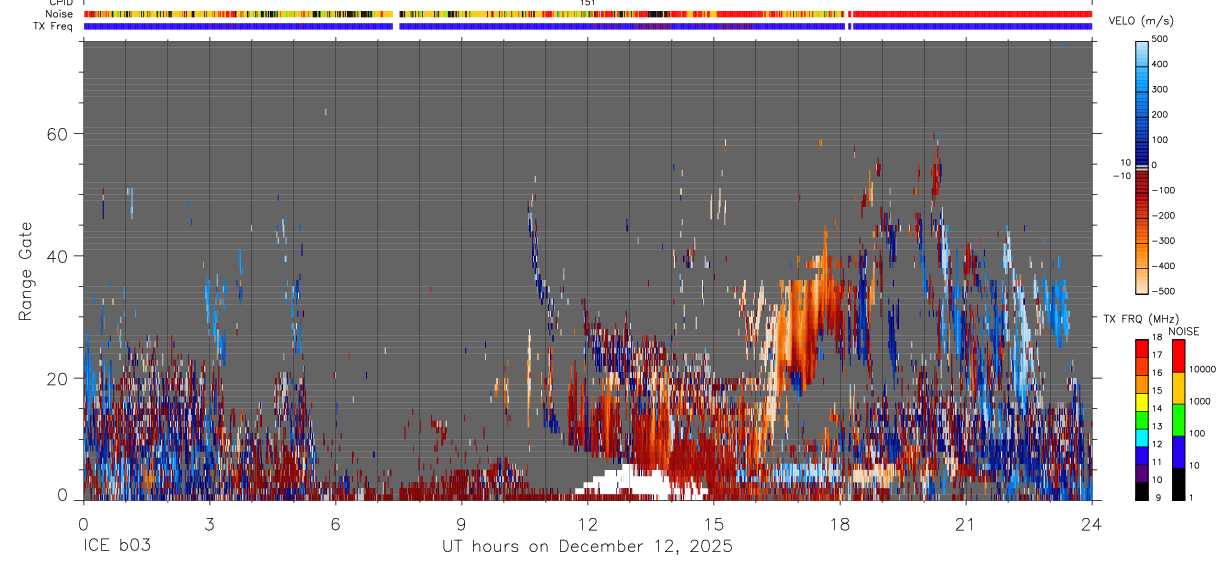The image size is (1228, 567).
Task: Click the 21 UT hour tick label
Action: 966,524
